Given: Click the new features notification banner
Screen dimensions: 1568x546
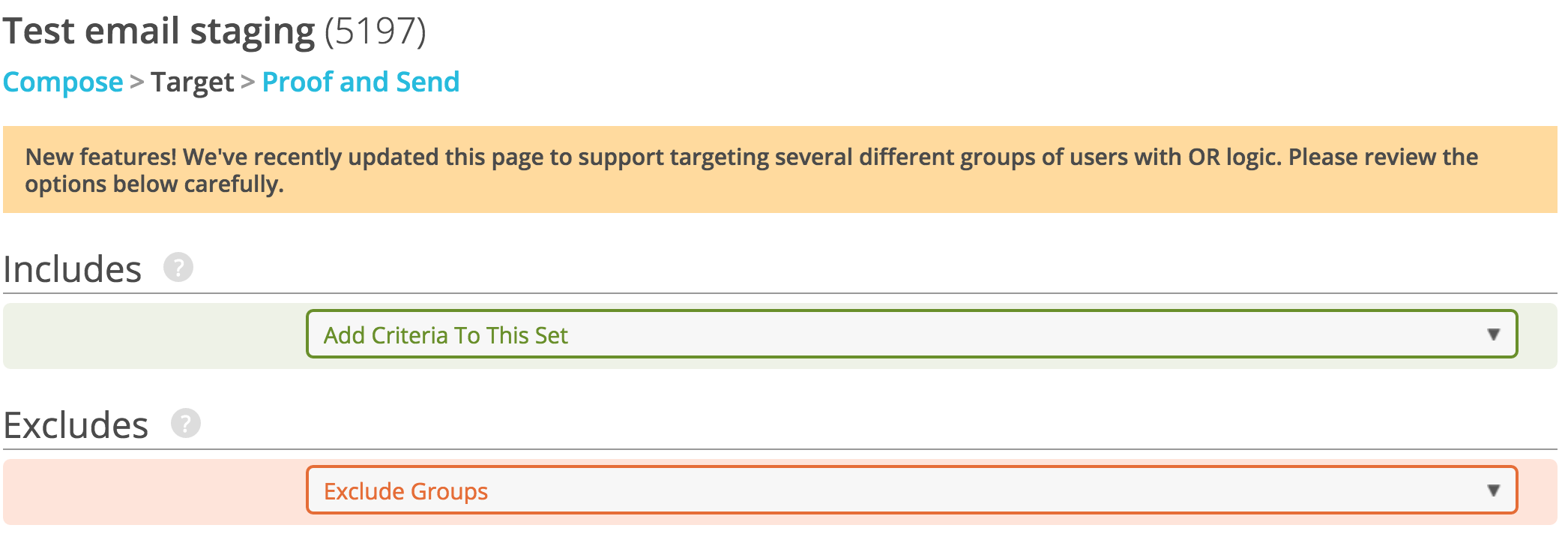Looking at the screenshot, I should [x=784, y=168].
